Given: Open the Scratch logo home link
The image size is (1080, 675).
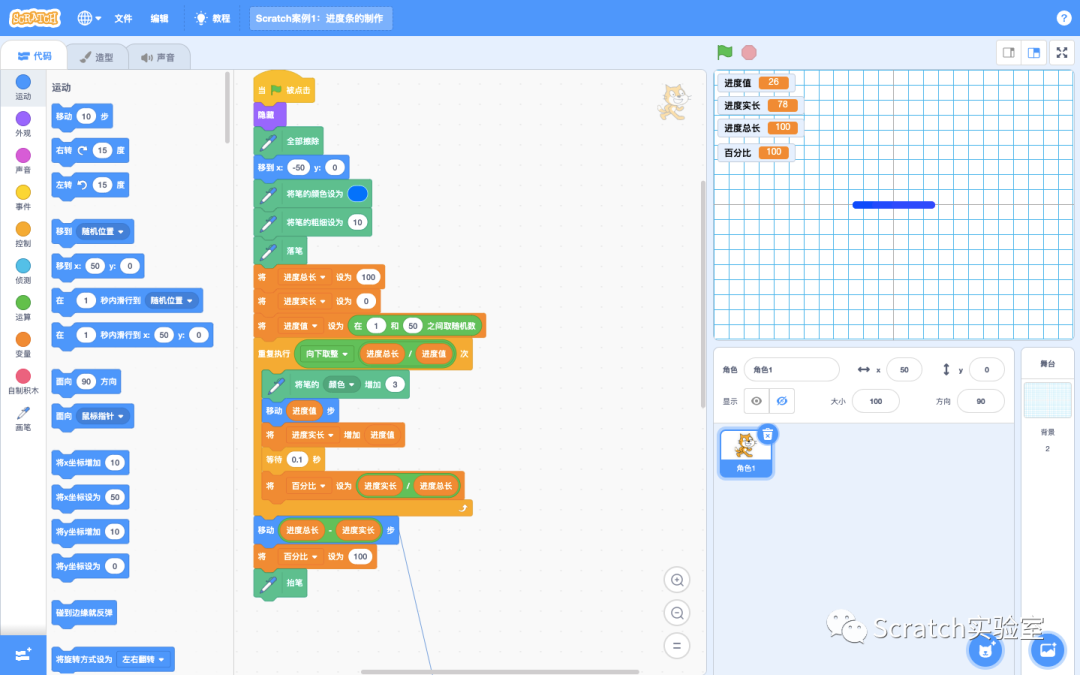Looking at the screenshot, I should point(35,18).
